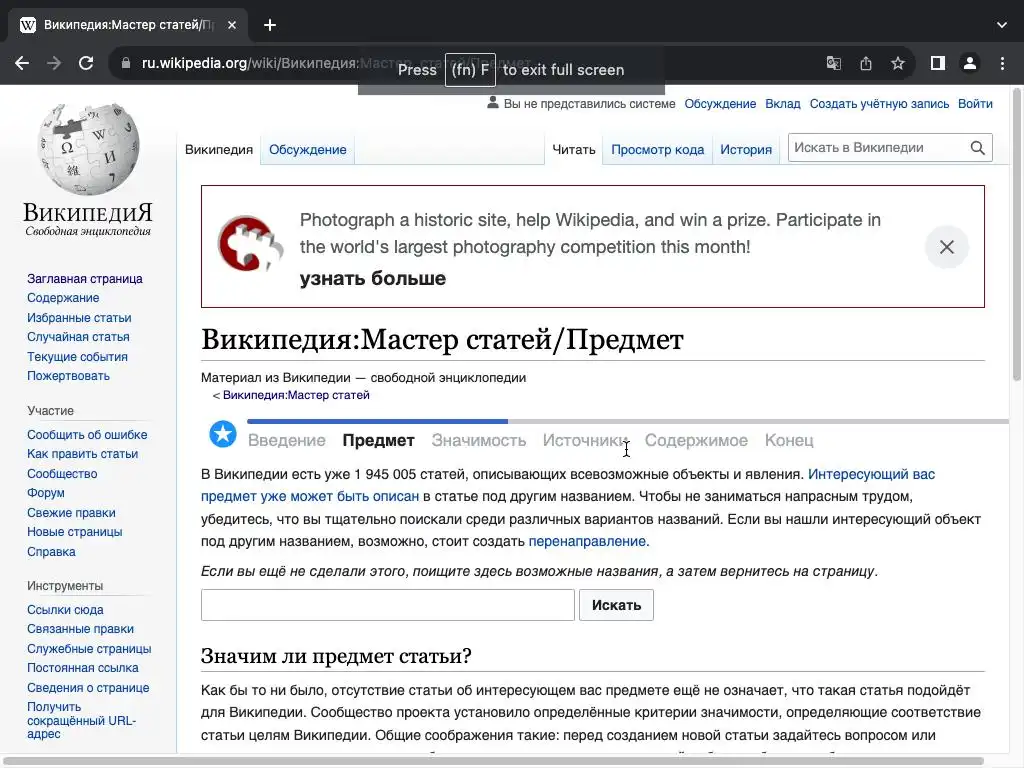
Task: Open a new browser tab with plus
Action: [270, 25]
